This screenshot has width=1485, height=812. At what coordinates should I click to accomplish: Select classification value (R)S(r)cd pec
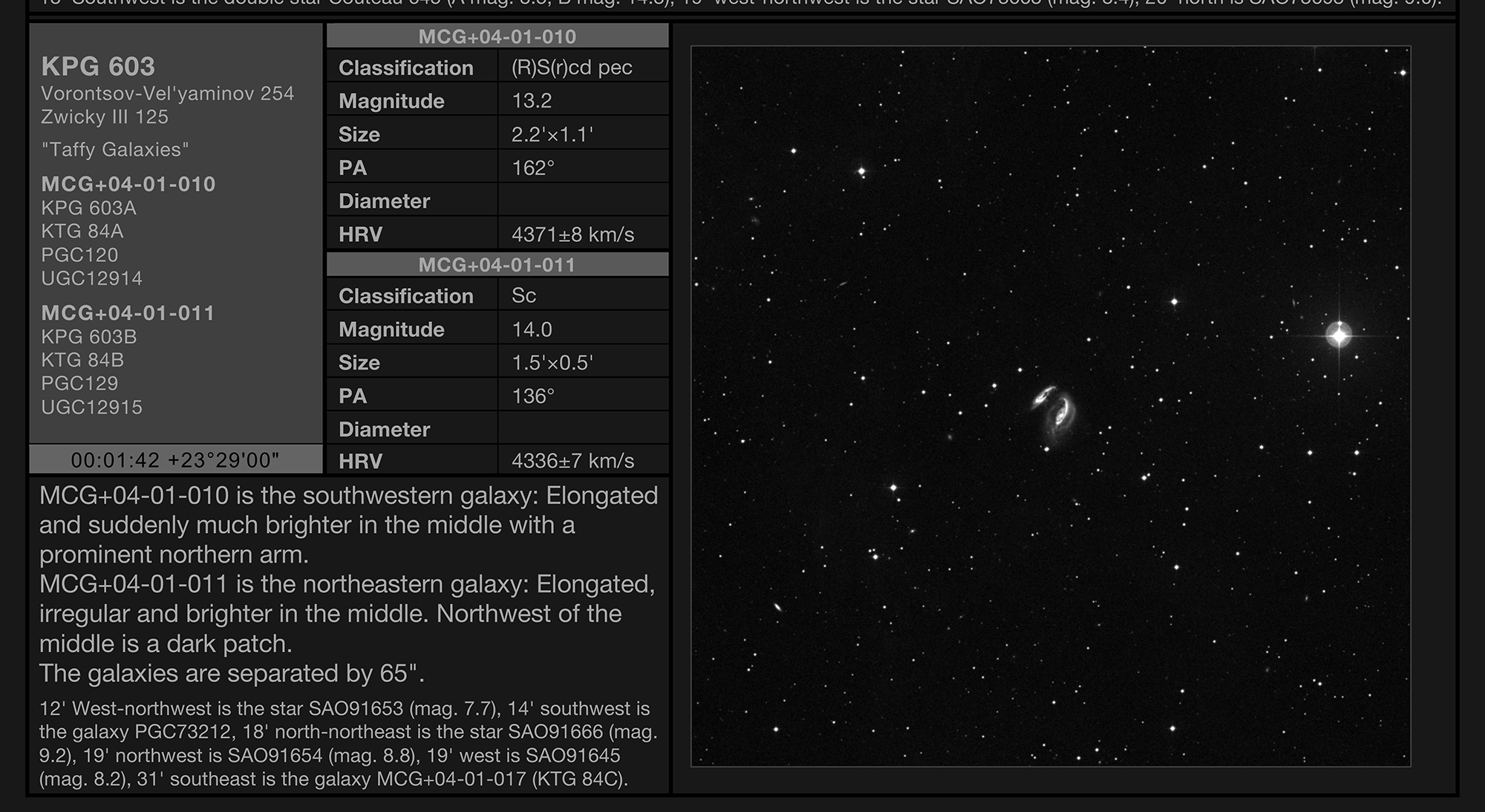click(x=572, y=68)
